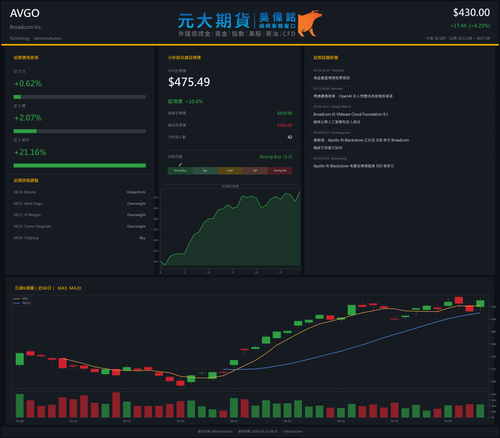The height and width of the screenshot is (438, 500).
Task: Click the progress bar under +2.07%
Action: click(x=80, y=131)
